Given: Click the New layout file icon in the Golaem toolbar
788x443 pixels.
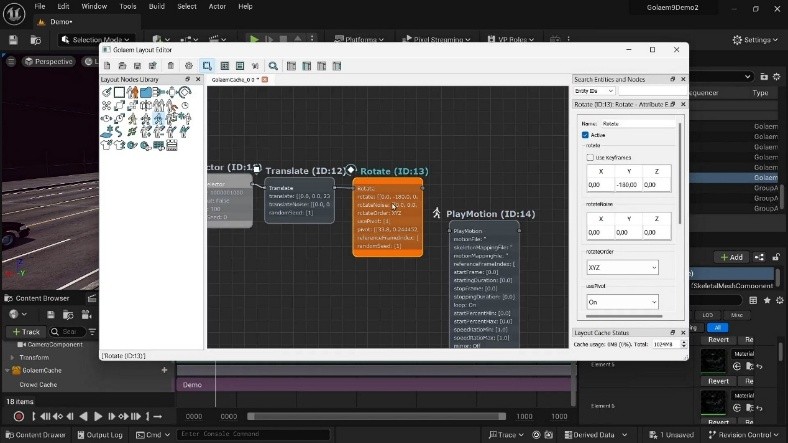Looking at the screenshot, I should (107, 66).
